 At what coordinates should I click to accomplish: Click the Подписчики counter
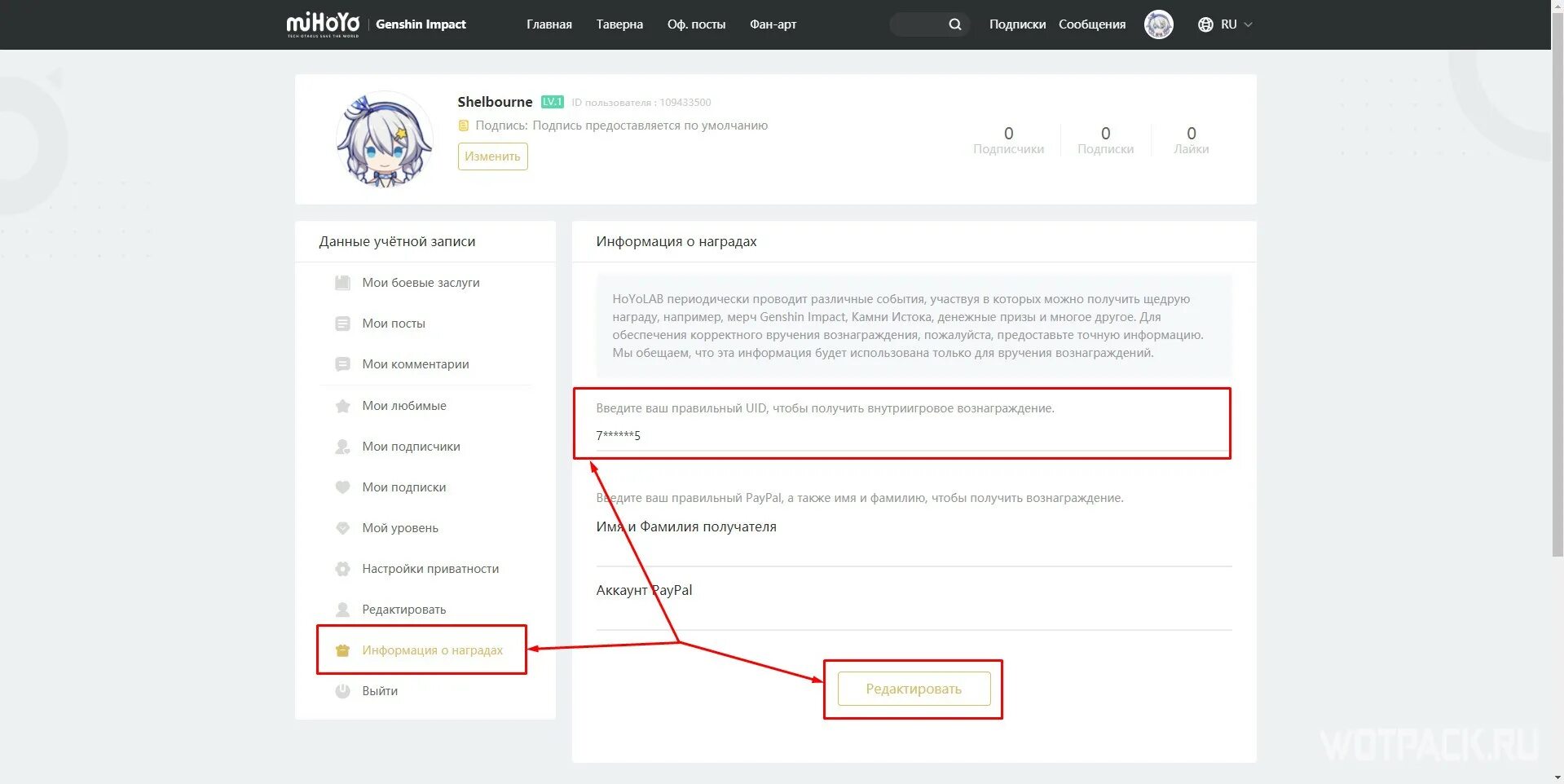pos(1008,140)
